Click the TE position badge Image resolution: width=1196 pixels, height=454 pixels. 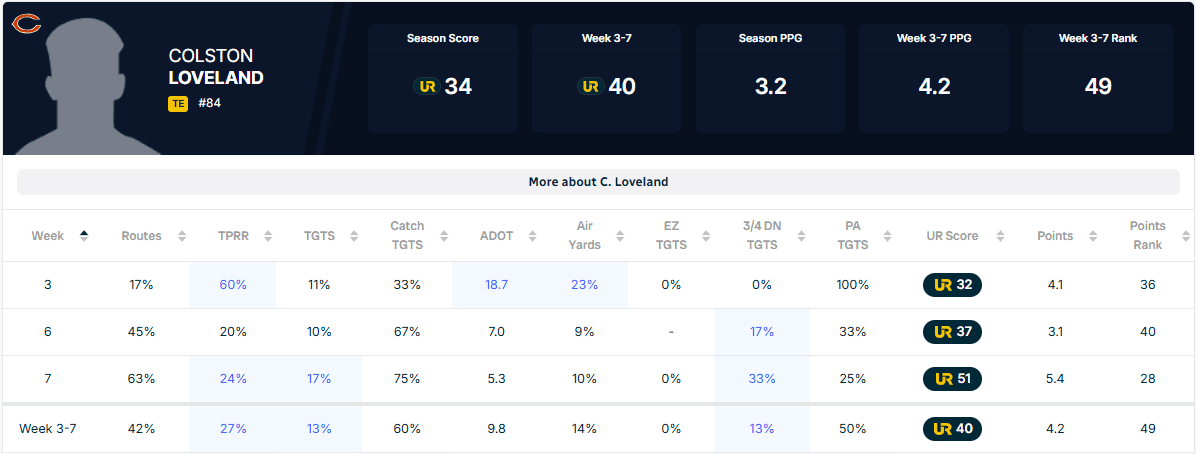tap(178, 103)
